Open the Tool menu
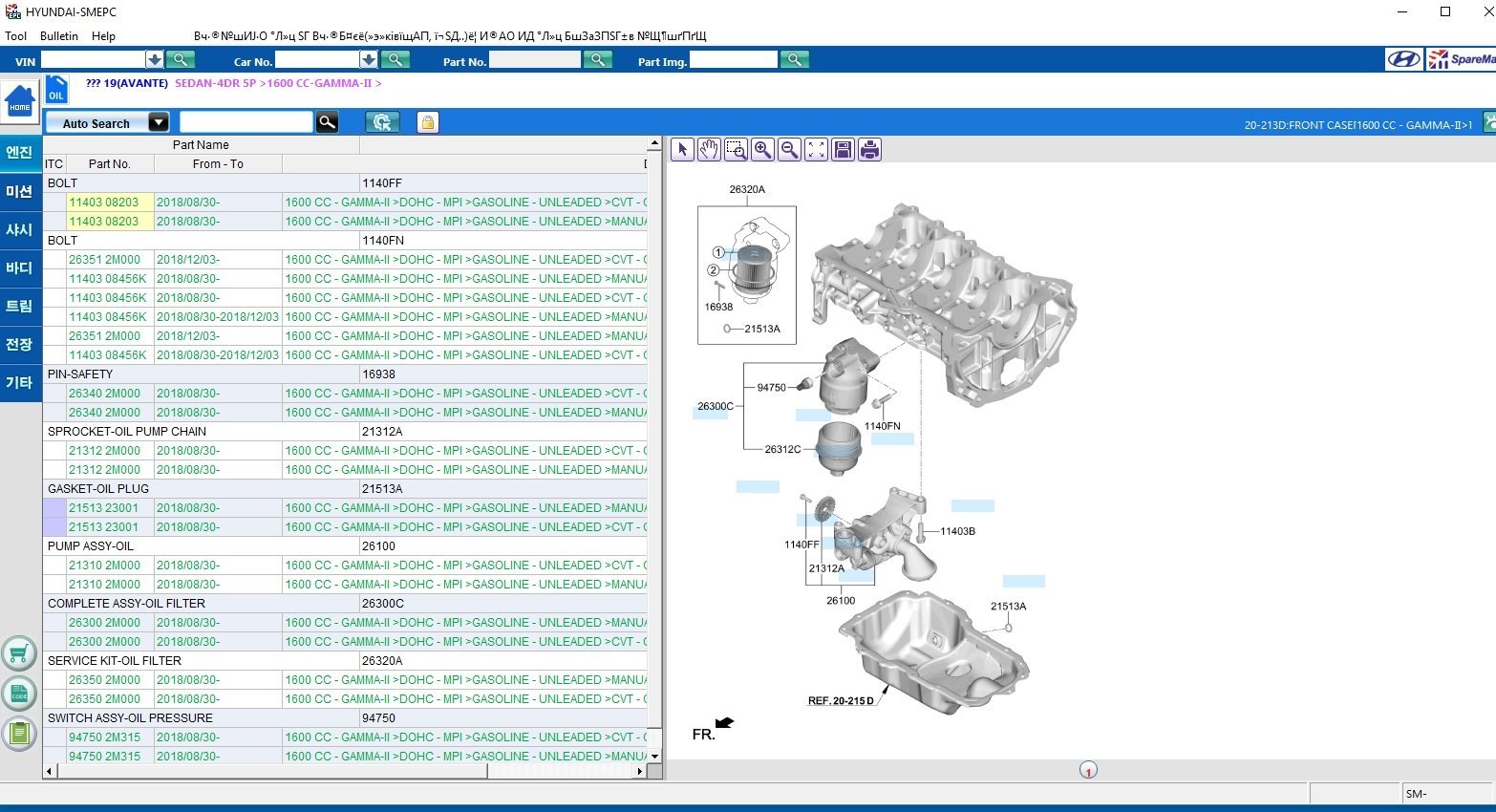The height and width of the screenshot is (812, 1496). tap(16, 36)
